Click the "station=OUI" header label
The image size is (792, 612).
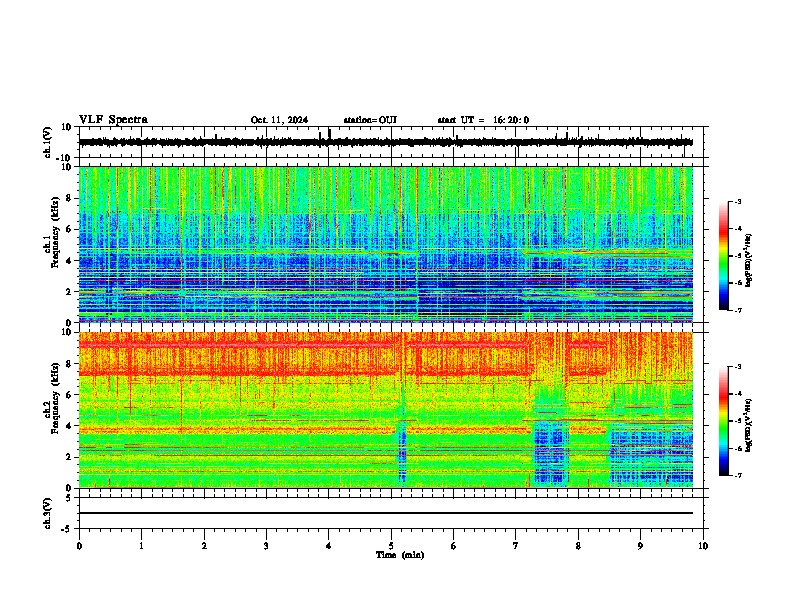click(370, 120)
